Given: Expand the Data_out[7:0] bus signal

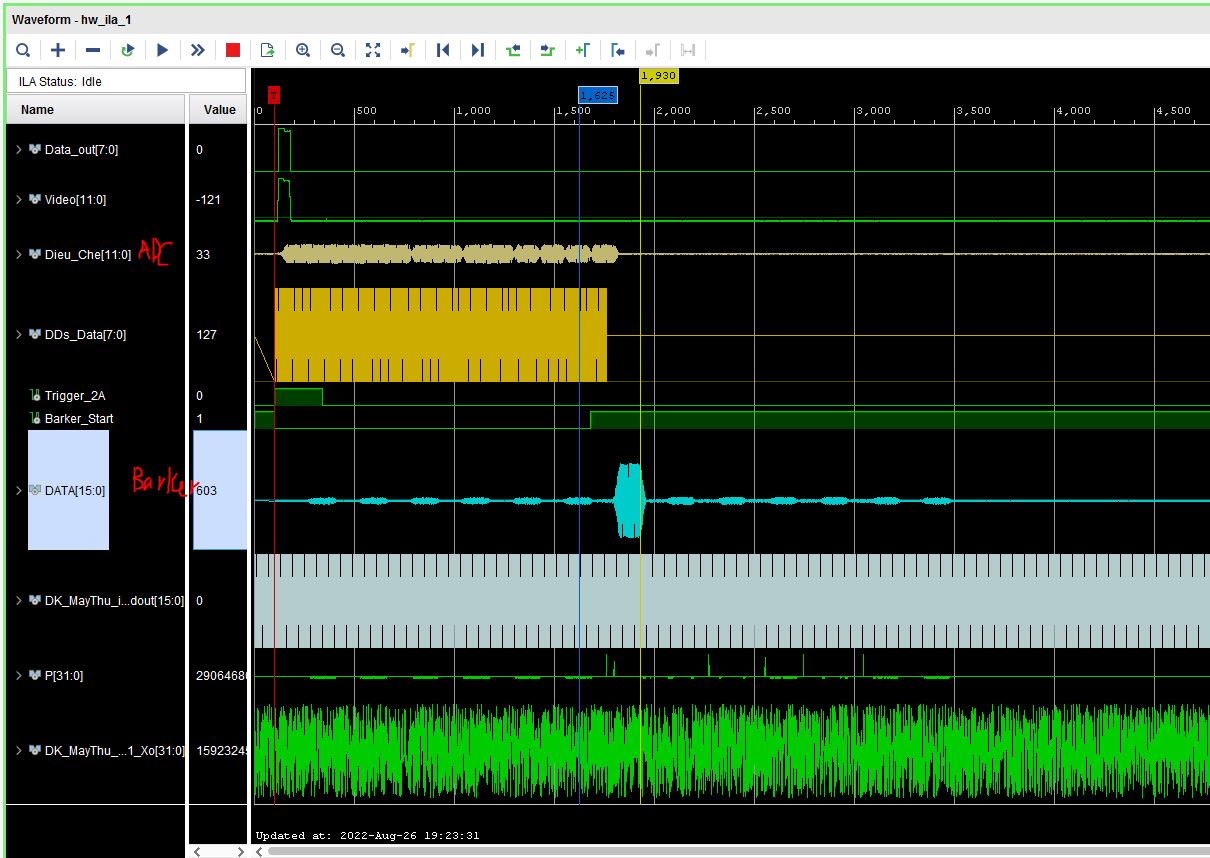Looking at the screenshot, I should (x=18, y=150).
